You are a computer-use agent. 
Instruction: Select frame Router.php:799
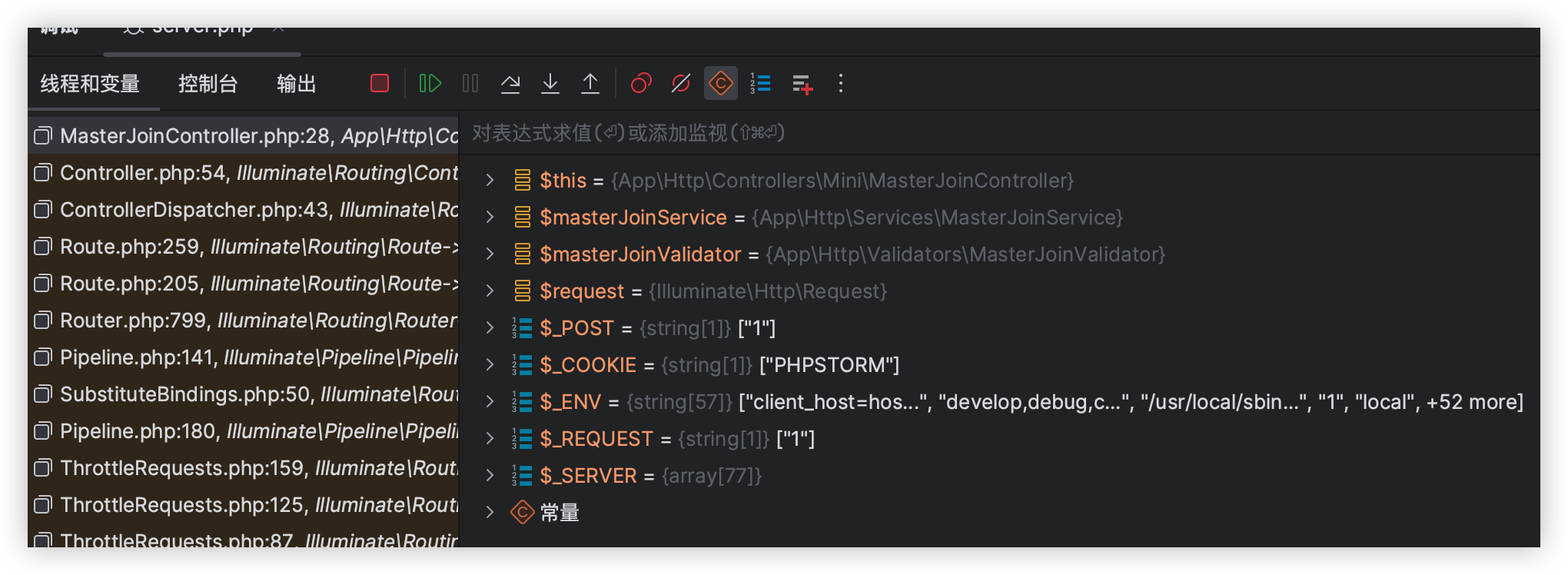pyautogui.click(x=244, y=321)
